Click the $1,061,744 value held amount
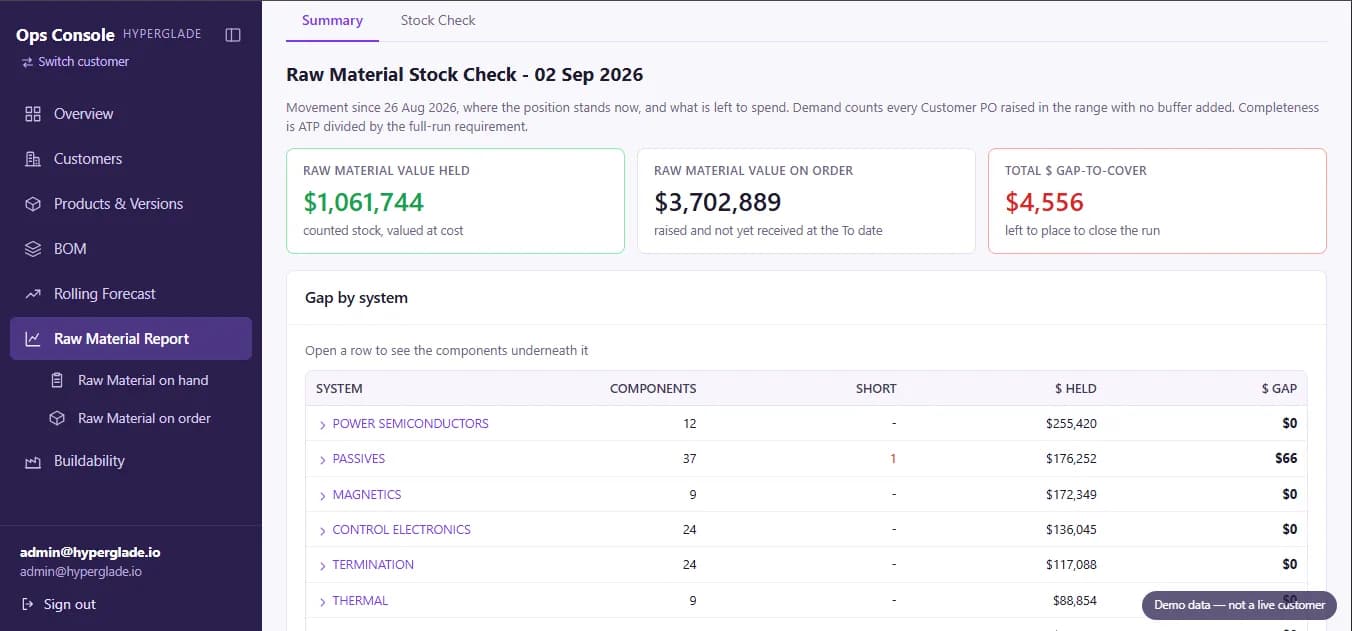1352x631 pixels. point(364,202)
